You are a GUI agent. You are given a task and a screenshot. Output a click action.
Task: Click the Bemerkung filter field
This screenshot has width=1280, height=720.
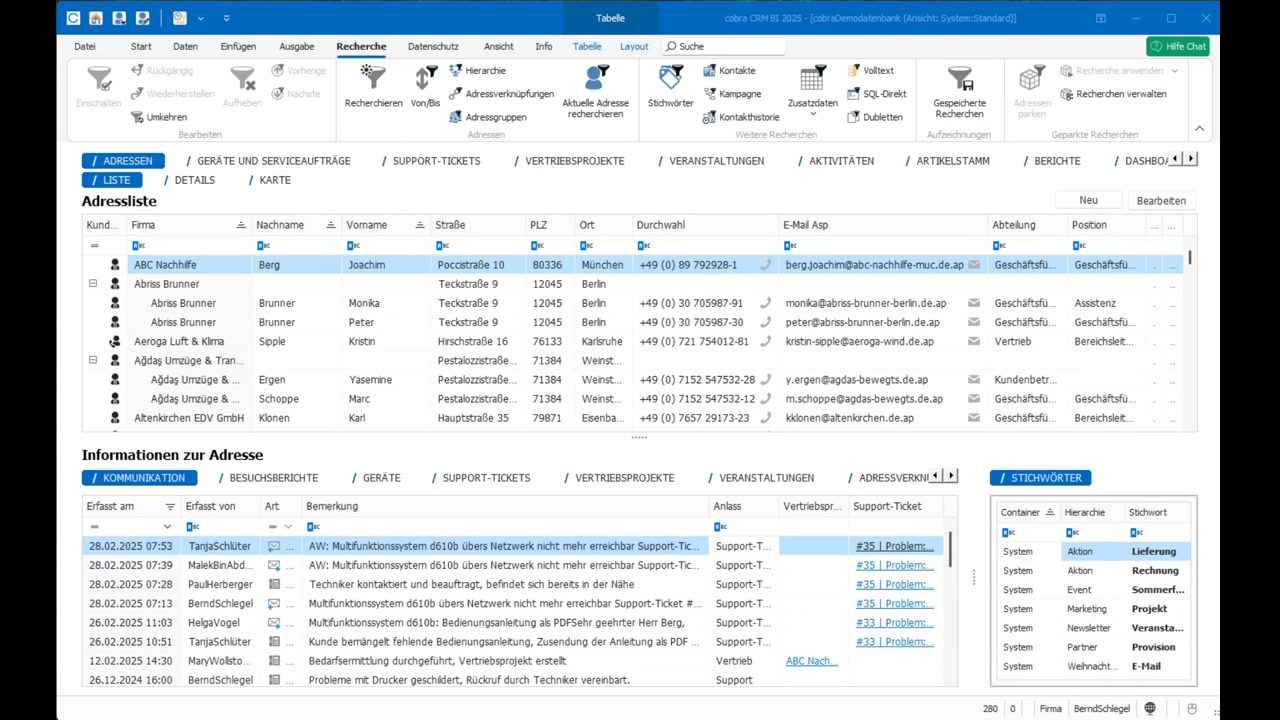[505, 526]
